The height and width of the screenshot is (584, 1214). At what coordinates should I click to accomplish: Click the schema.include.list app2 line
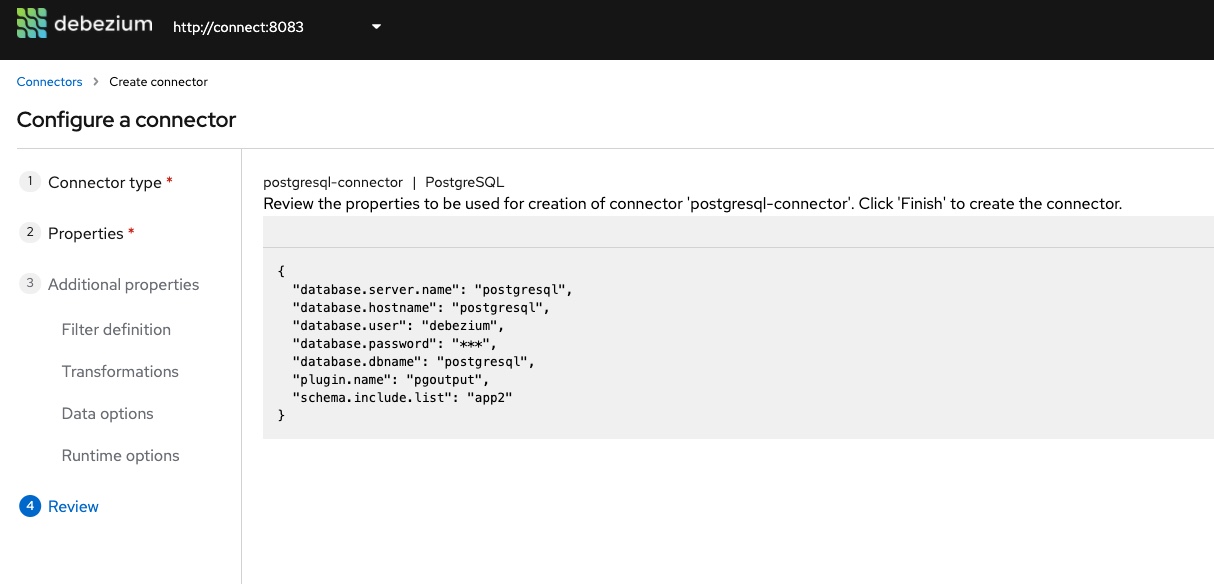click(x=403, y=397)
